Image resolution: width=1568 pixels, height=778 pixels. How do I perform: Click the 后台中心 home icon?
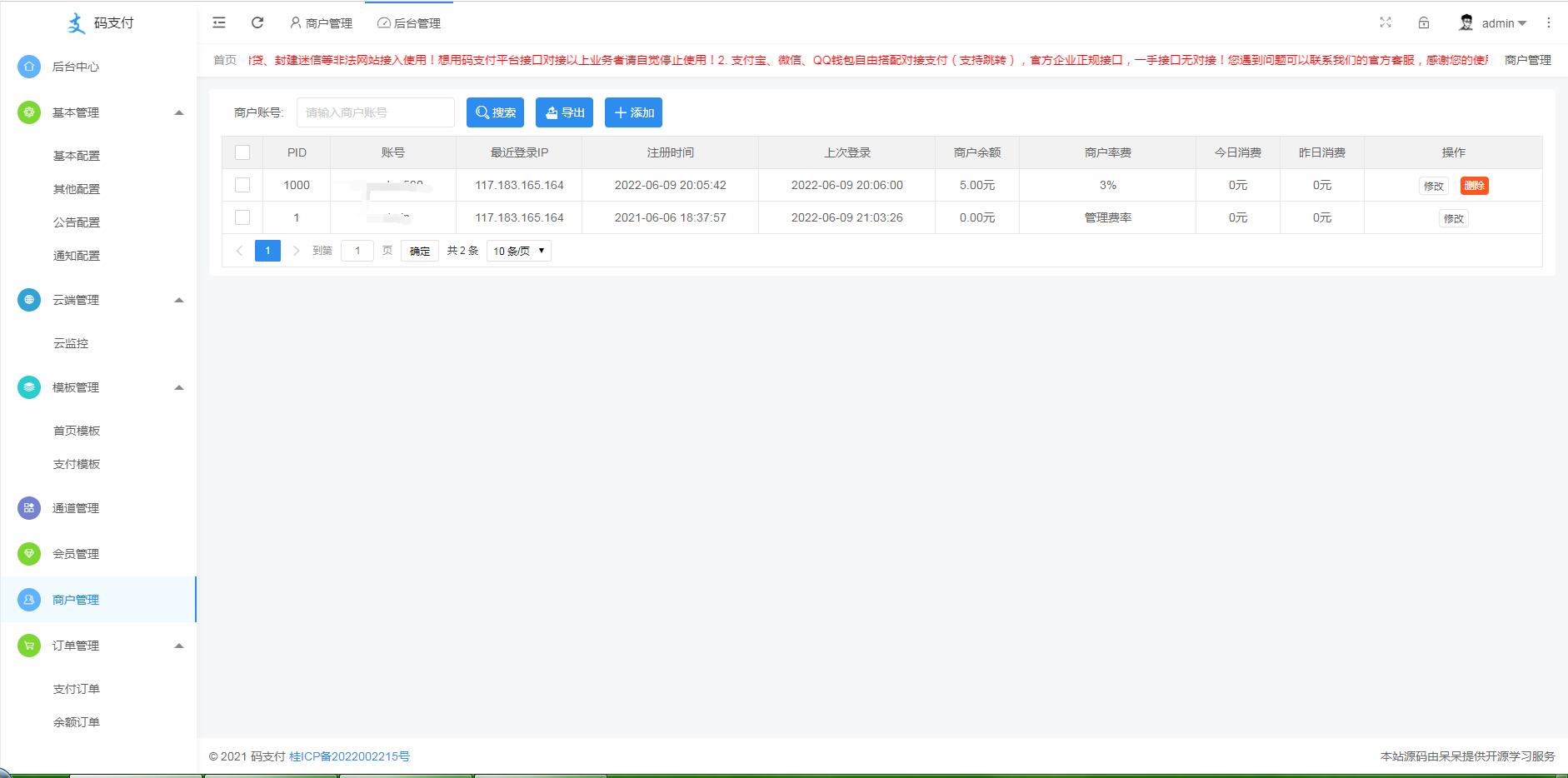click(29, 67)
